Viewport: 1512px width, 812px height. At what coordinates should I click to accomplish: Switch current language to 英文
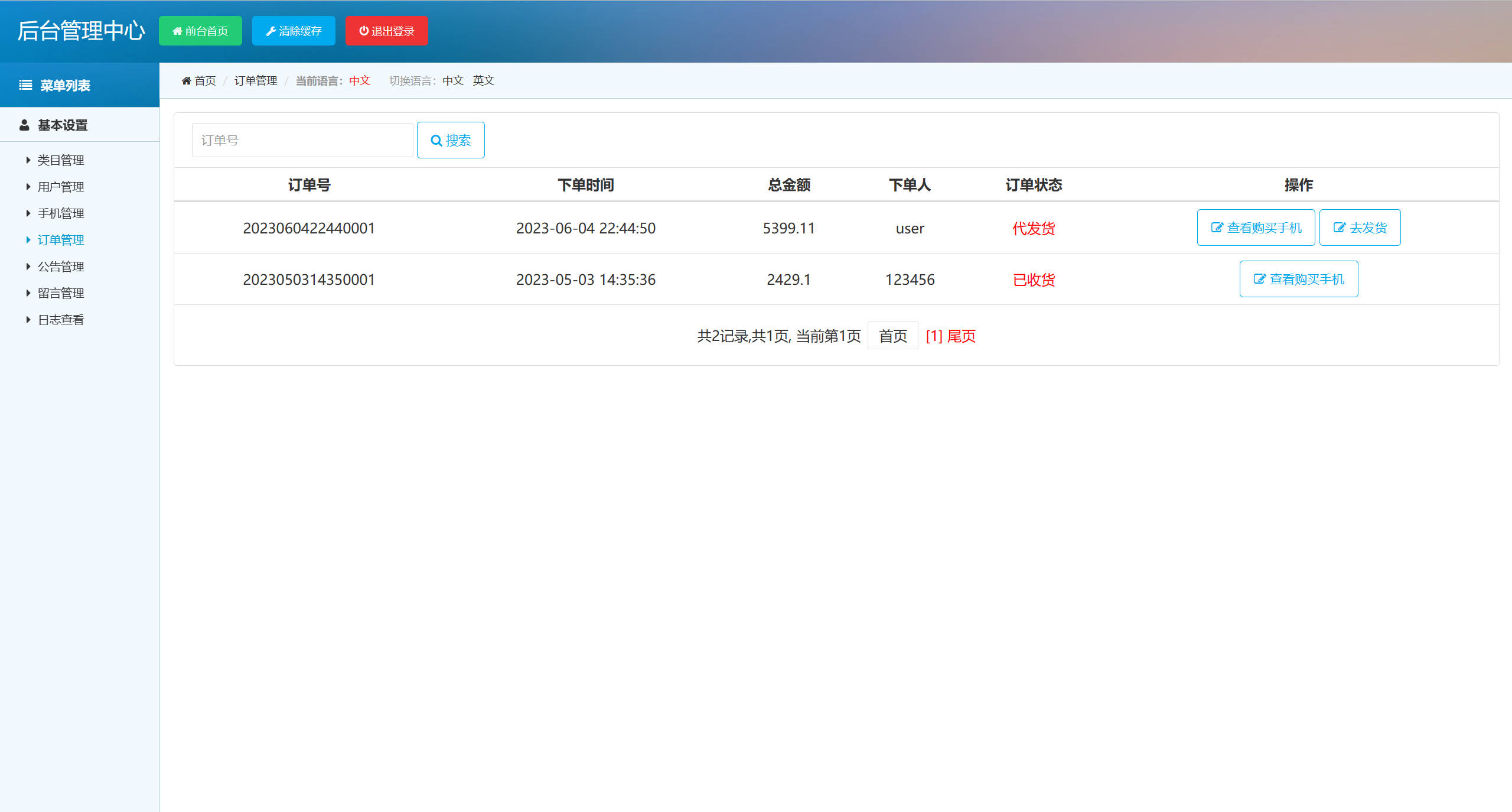(483, 80)
